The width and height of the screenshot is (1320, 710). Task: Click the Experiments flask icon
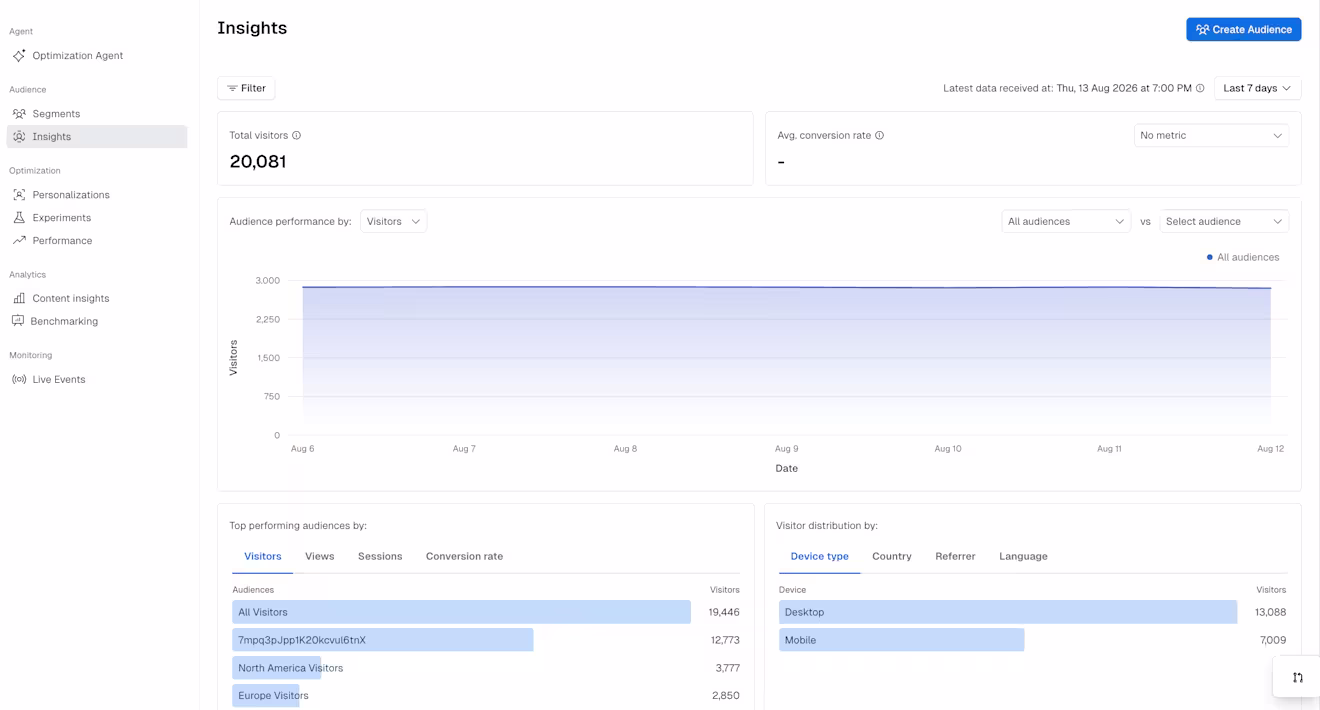[x=19, y=218]
